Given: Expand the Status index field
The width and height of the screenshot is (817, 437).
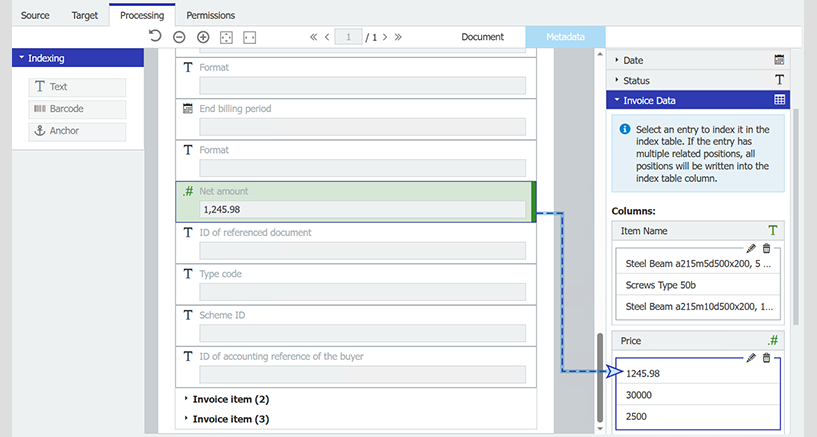Looking at the screenshot, I should (x=698, y=81).
